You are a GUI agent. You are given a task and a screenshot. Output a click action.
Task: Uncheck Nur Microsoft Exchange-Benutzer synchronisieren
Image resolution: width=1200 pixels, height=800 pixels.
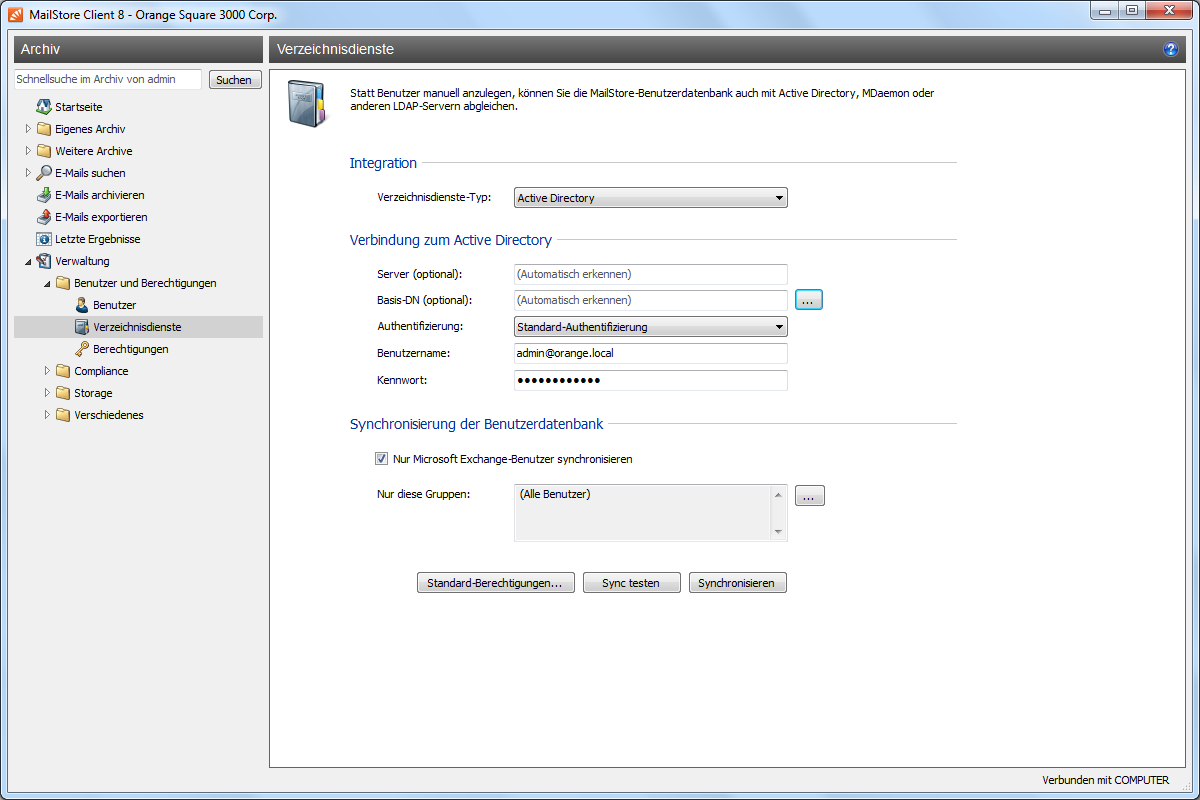(x=381, y=459)
